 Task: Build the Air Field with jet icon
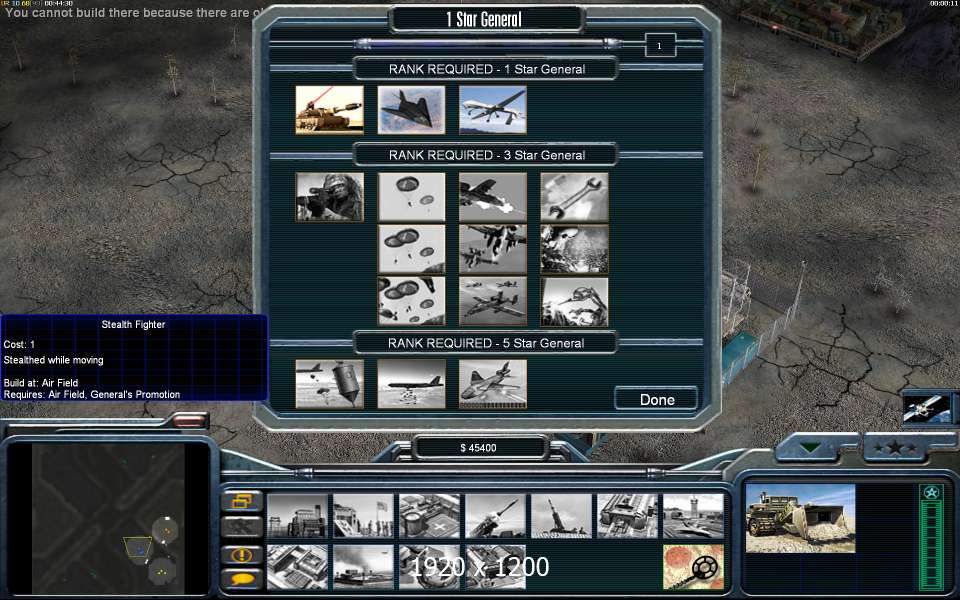pos(694,516)
